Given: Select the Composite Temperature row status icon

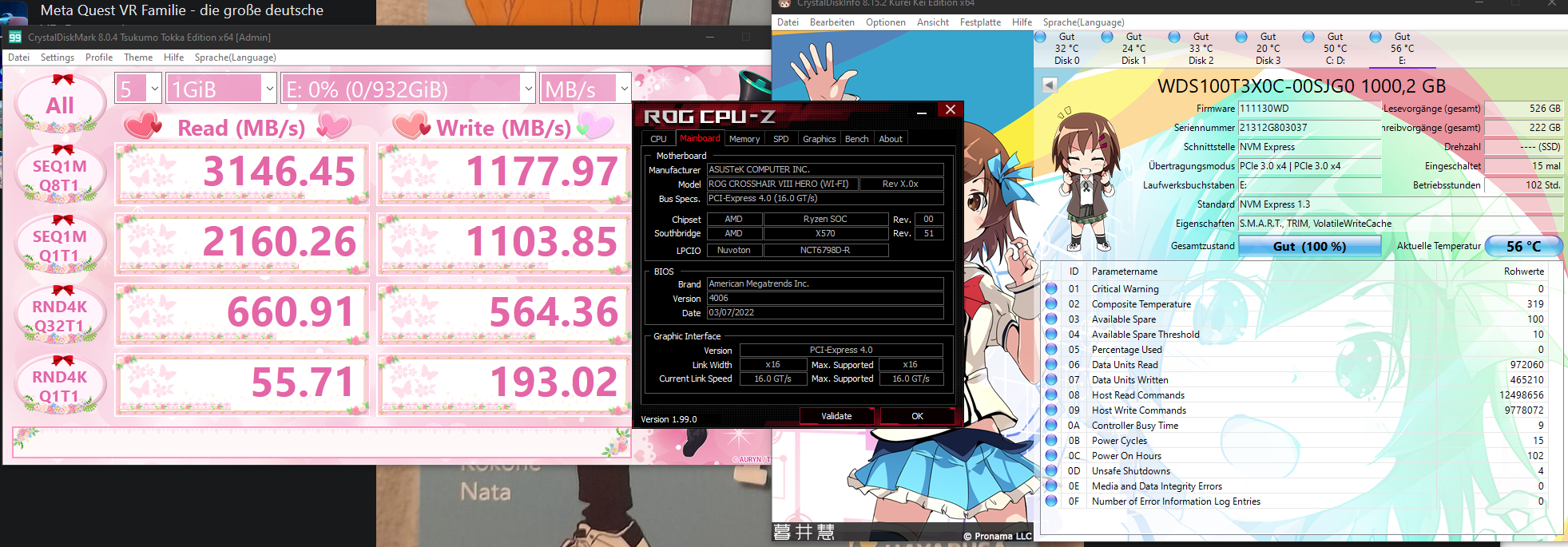Looking at the screenshot, I should 1051,304.
